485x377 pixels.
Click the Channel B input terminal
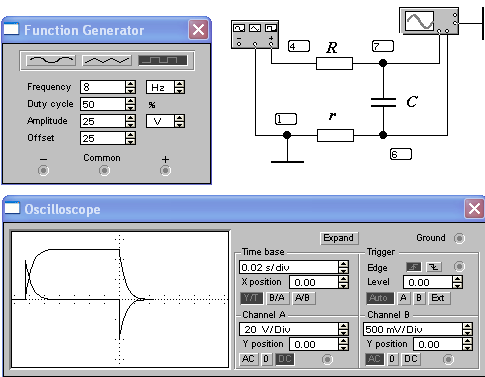448,359
